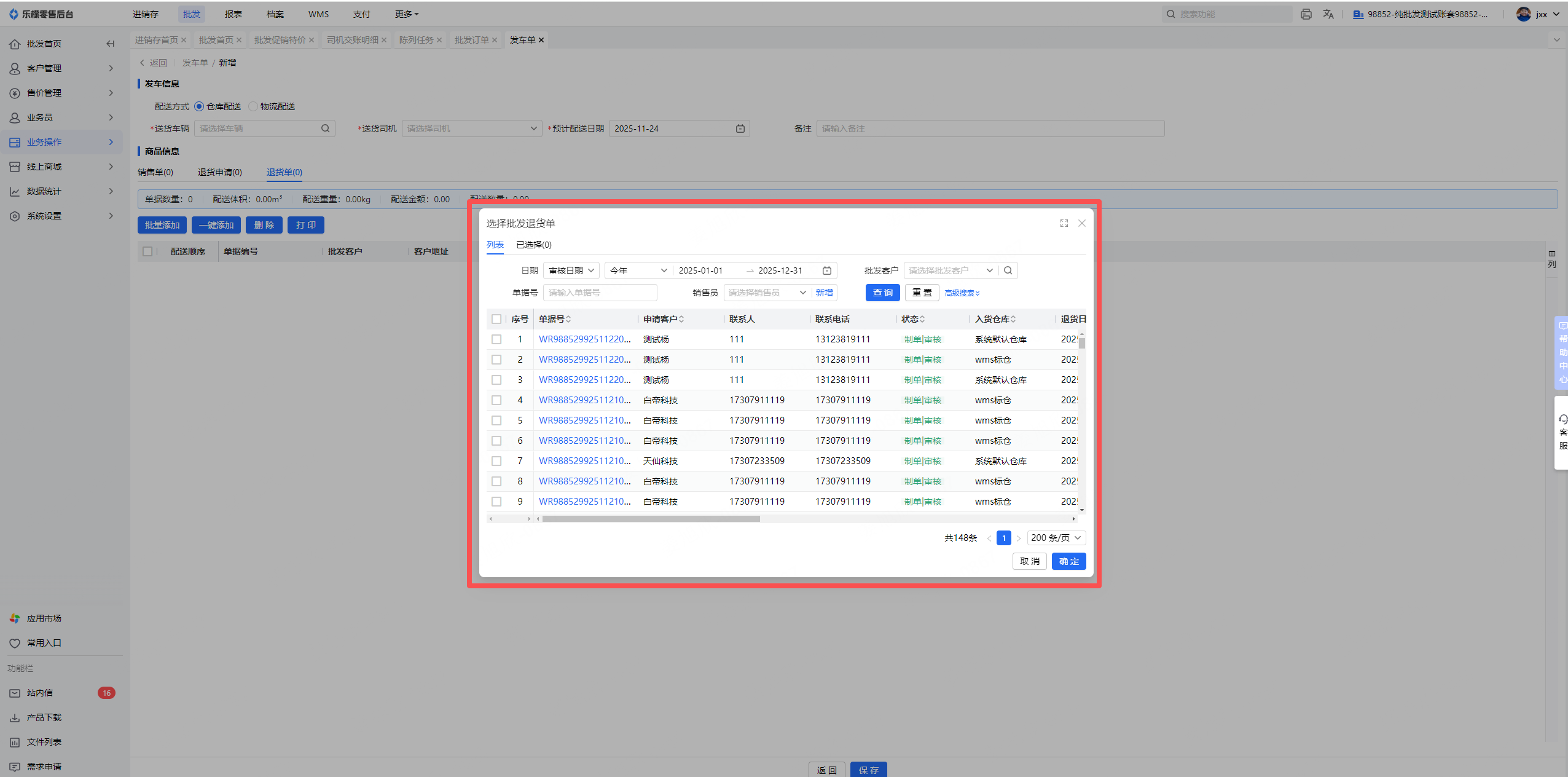This screenshot has width=1568, height=777.
Task: Open the calendar icon in the date range
Action: [827, 270]
